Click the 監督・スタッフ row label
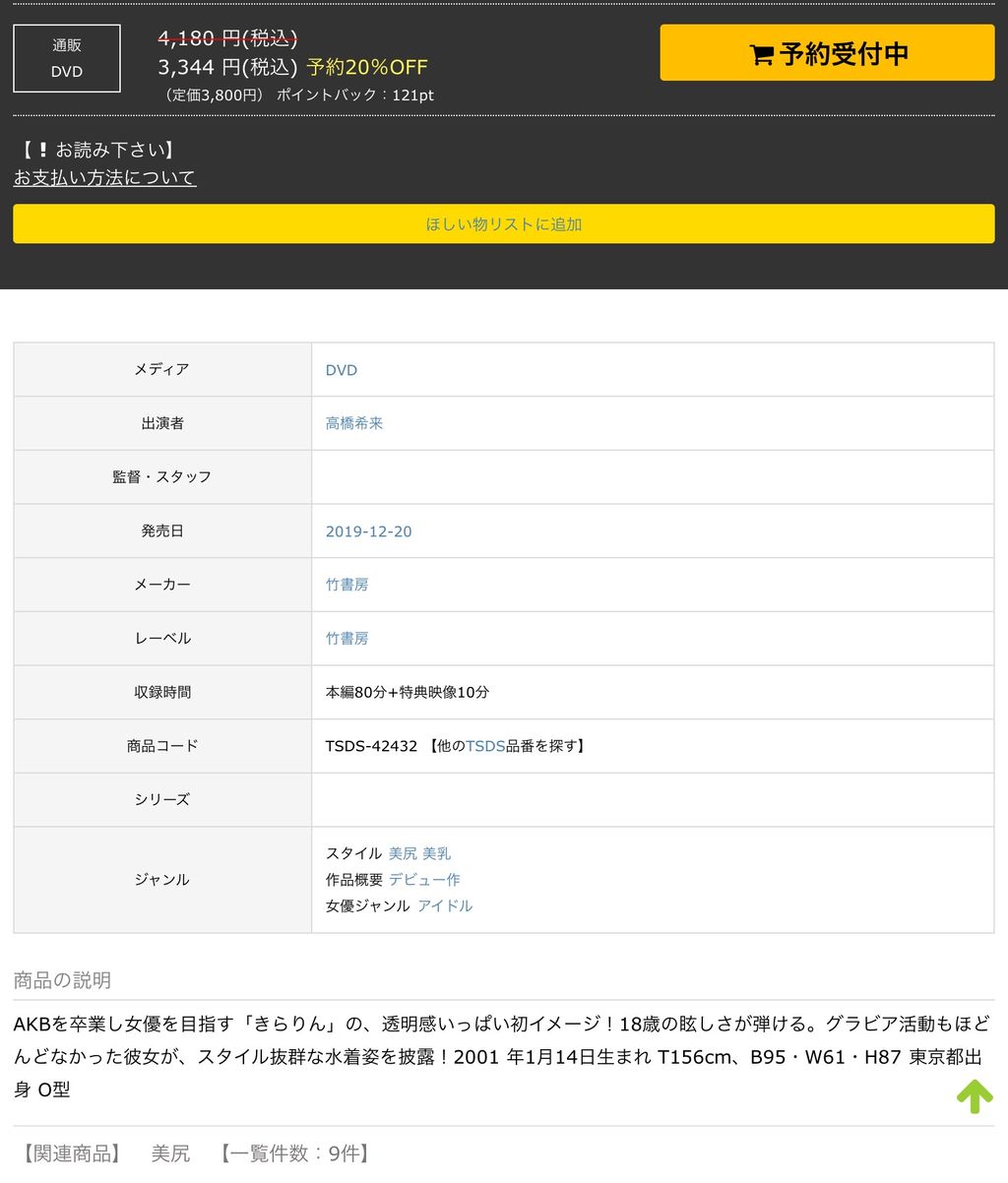The image size is (1008, 1183). click(162, 477)
